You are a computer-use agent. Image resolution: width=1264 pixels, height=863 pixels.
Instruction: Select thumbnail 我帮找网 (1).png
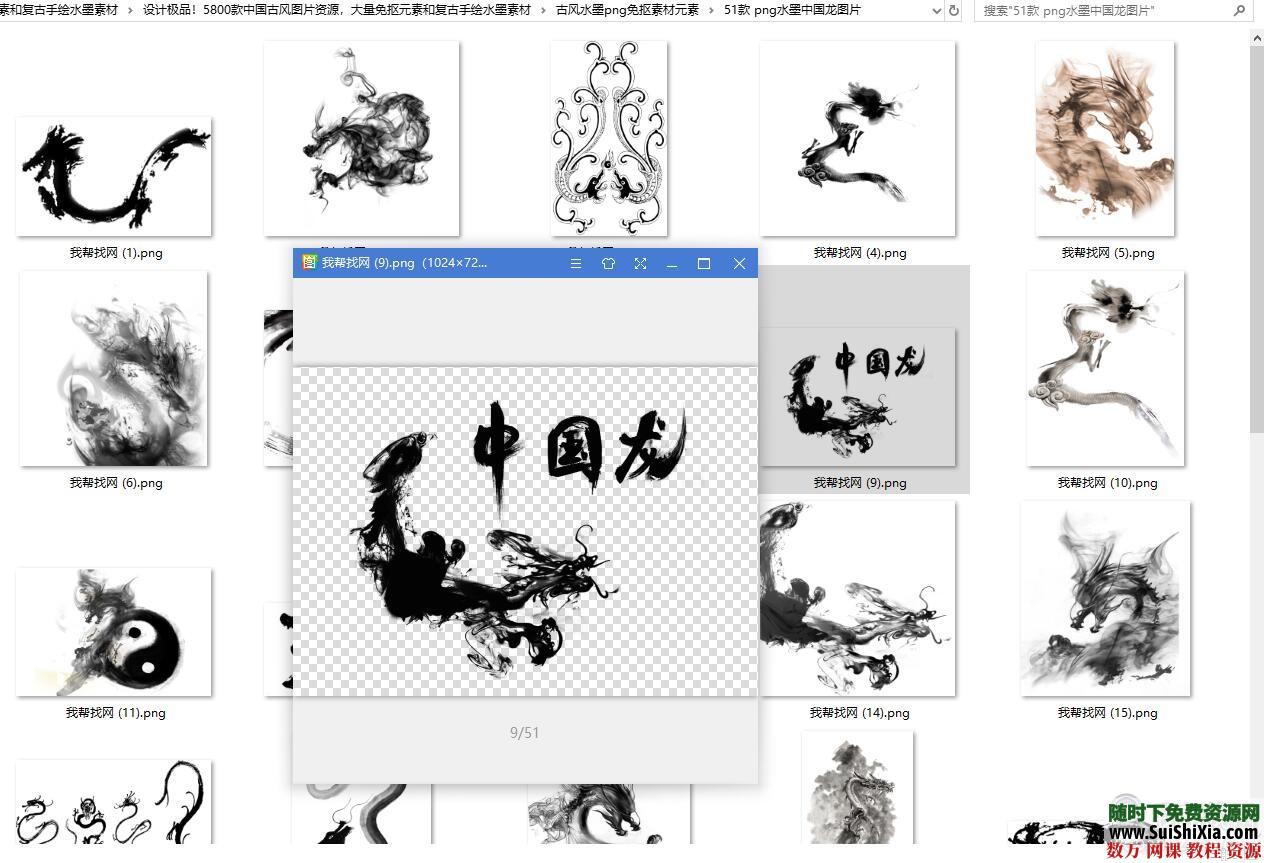[x=114, y=177]
